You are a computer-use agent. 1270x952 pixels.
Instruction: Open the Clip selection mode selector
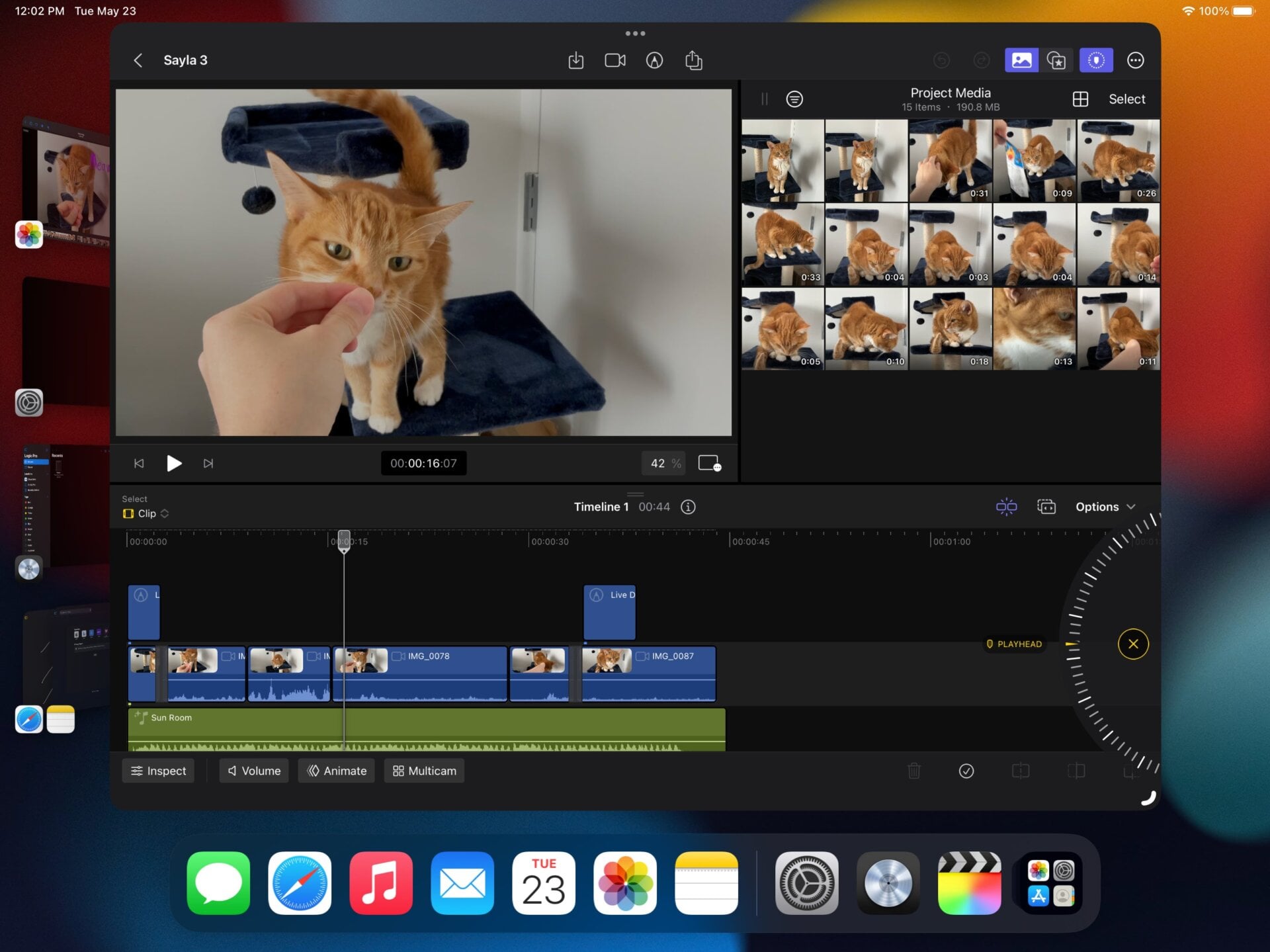tap(145, 513)
